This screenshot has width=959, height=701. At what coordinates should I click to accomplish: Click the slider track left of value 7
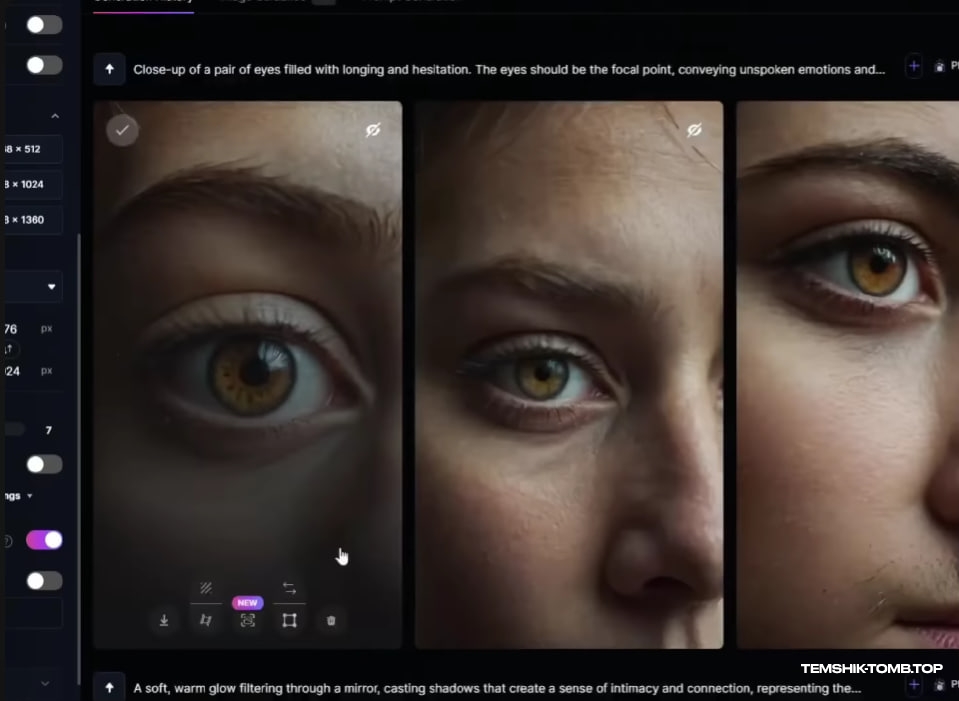point(13,429)
